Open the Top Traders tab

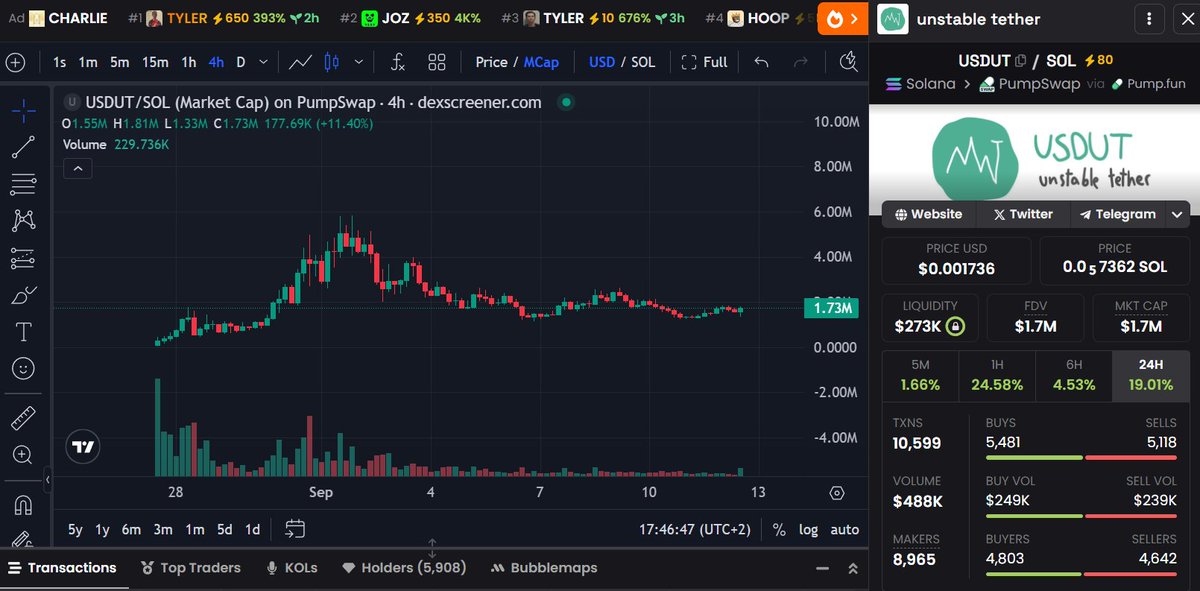point(191,568)
